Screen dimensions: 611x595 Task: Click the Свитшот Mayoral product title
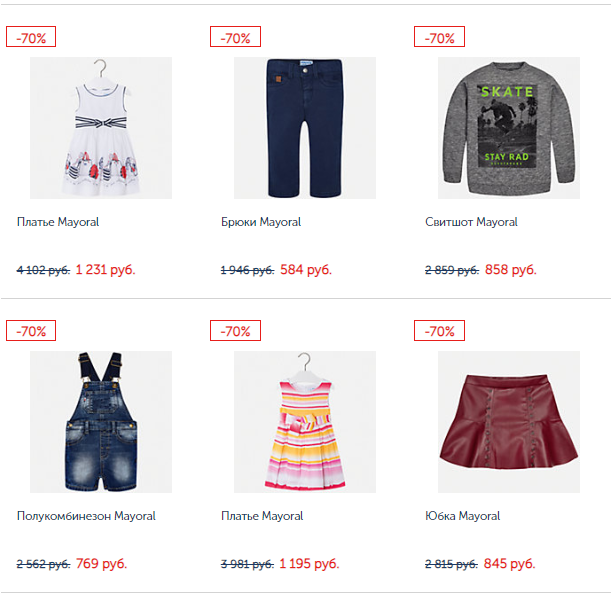(x=471, y=222)
